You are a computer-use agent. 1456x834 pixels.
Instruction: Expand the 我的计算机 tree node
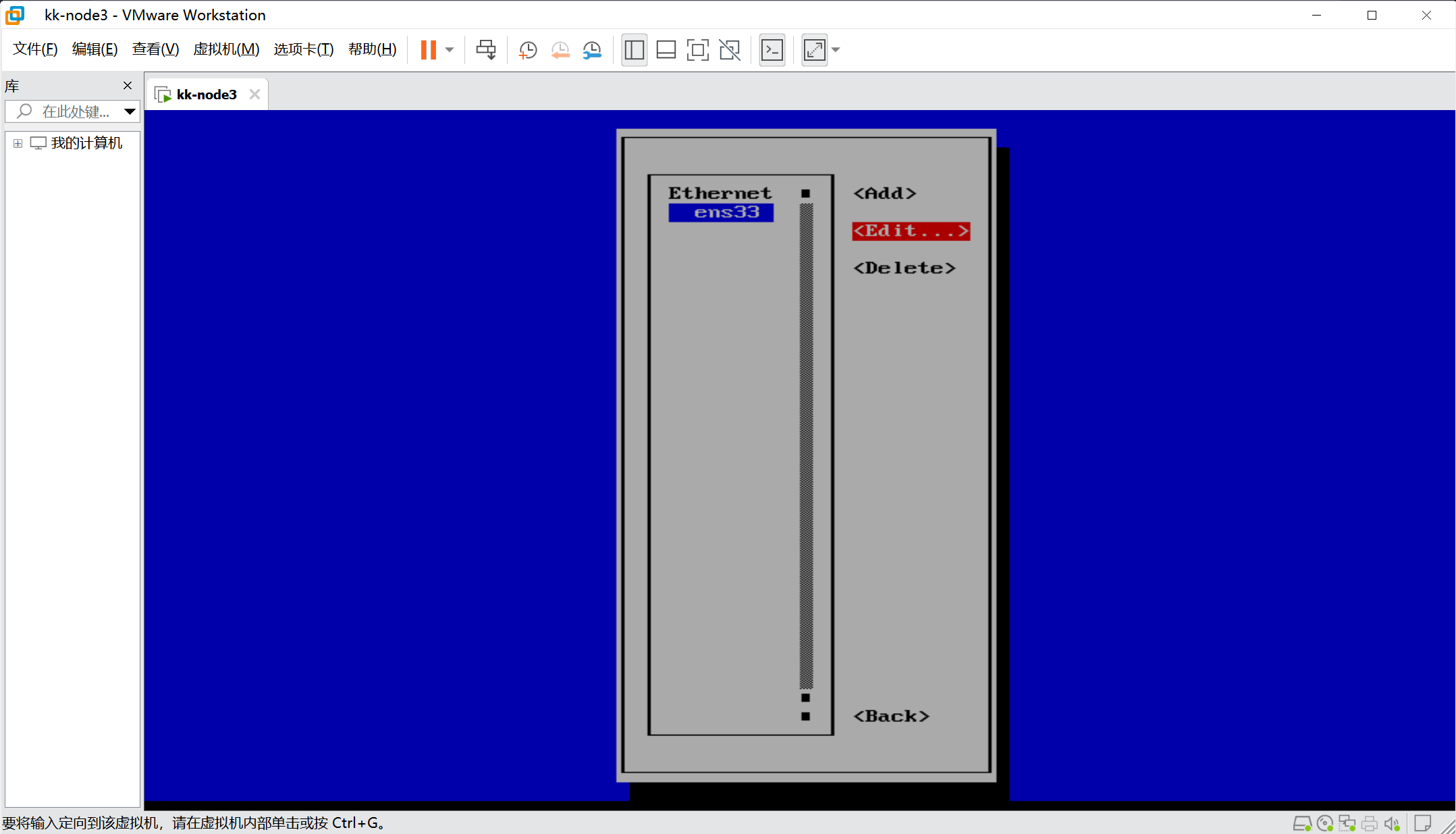coord(18,143)
